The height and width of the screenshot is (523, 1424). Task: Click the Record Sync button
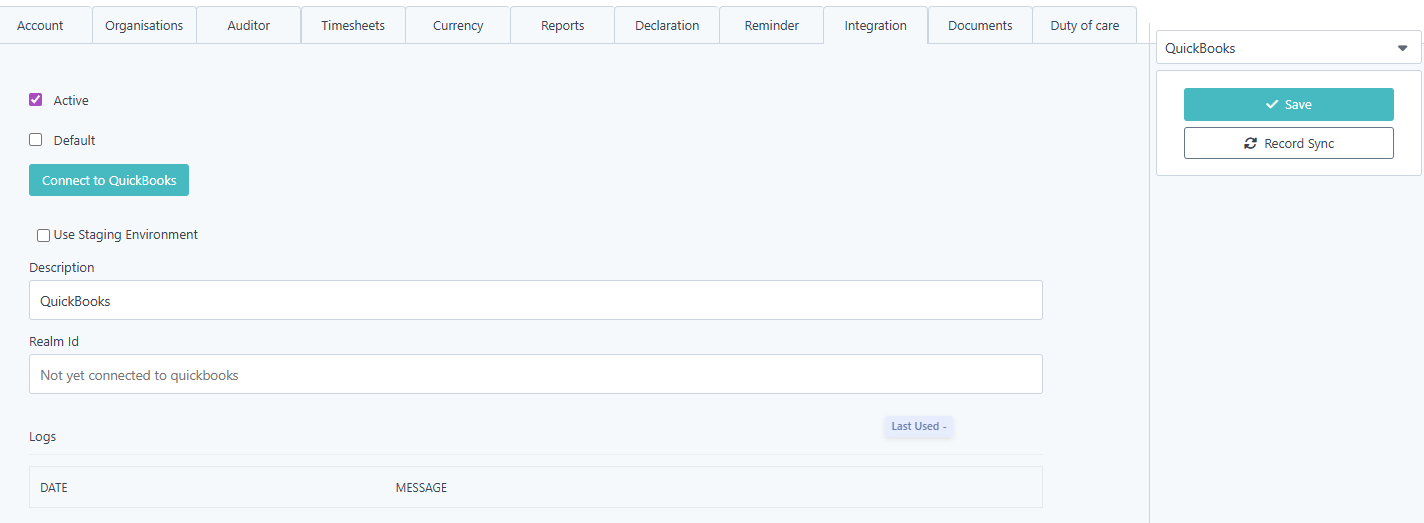click(1288, 143)
